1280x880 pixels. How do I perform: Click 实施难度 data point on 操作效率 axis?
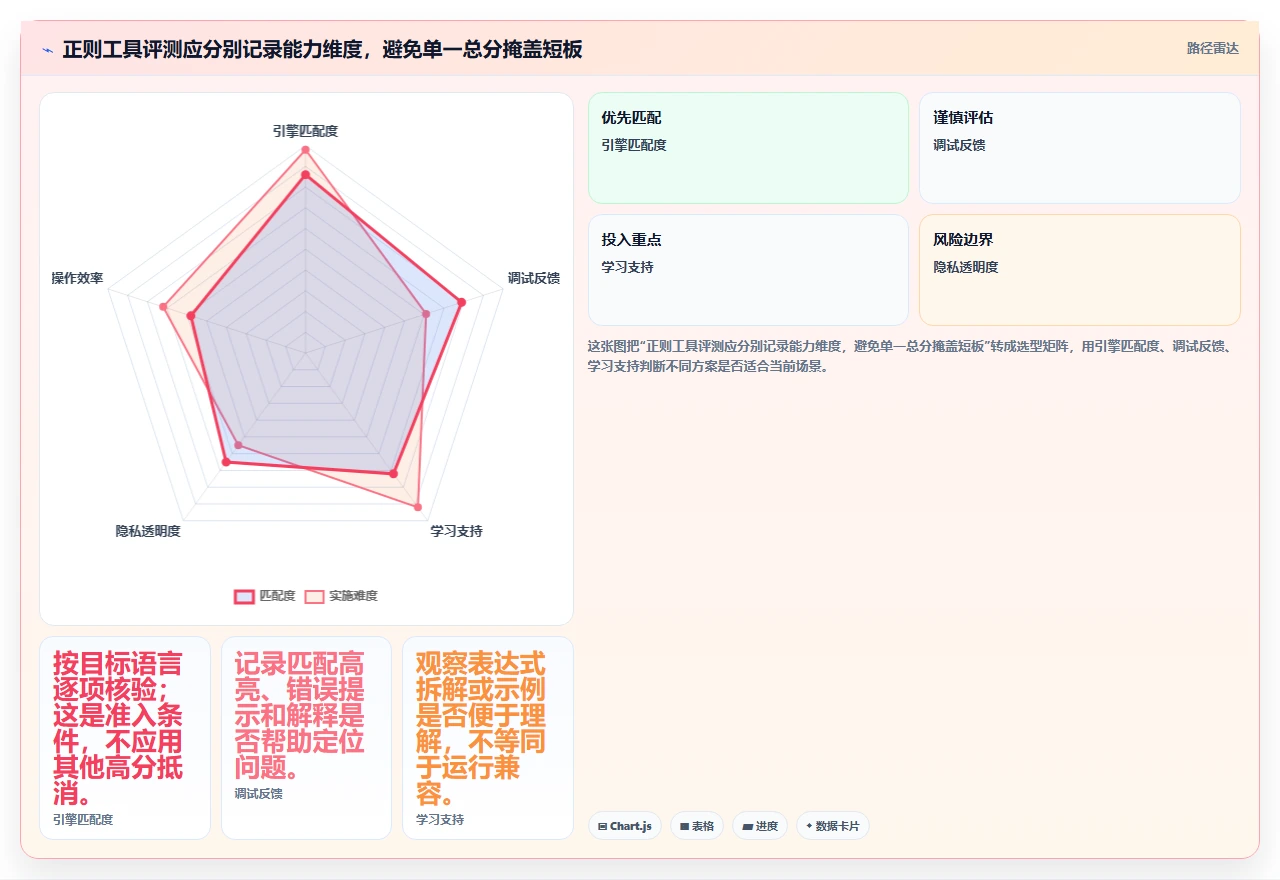click(x=163, y=307)
